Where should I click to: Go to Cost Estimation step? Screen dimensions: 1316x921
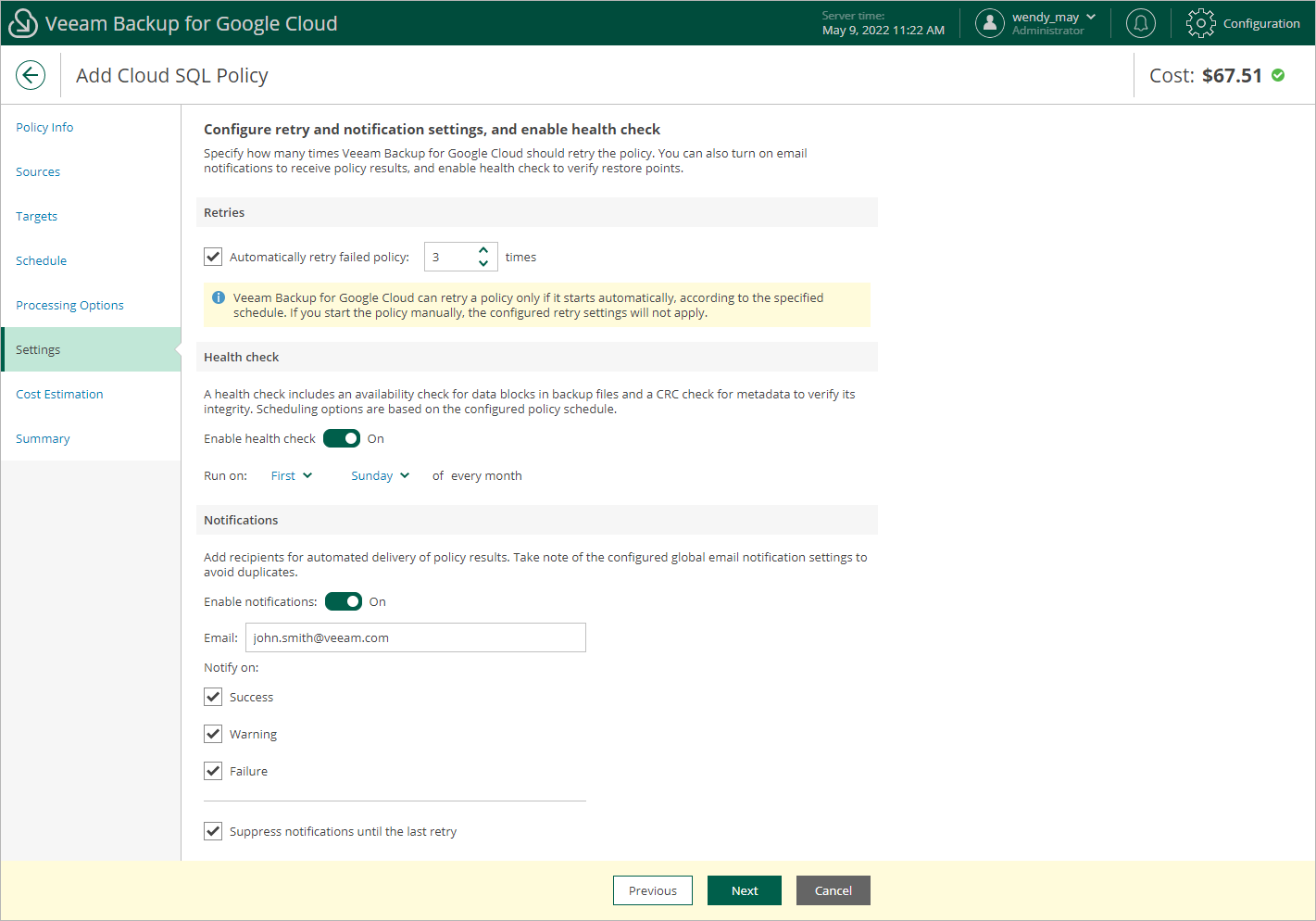tap(91, 394)
